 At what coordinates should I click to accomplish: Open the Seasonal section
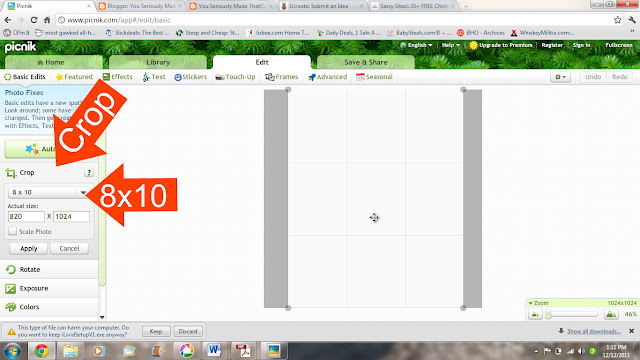coord(374,77)
